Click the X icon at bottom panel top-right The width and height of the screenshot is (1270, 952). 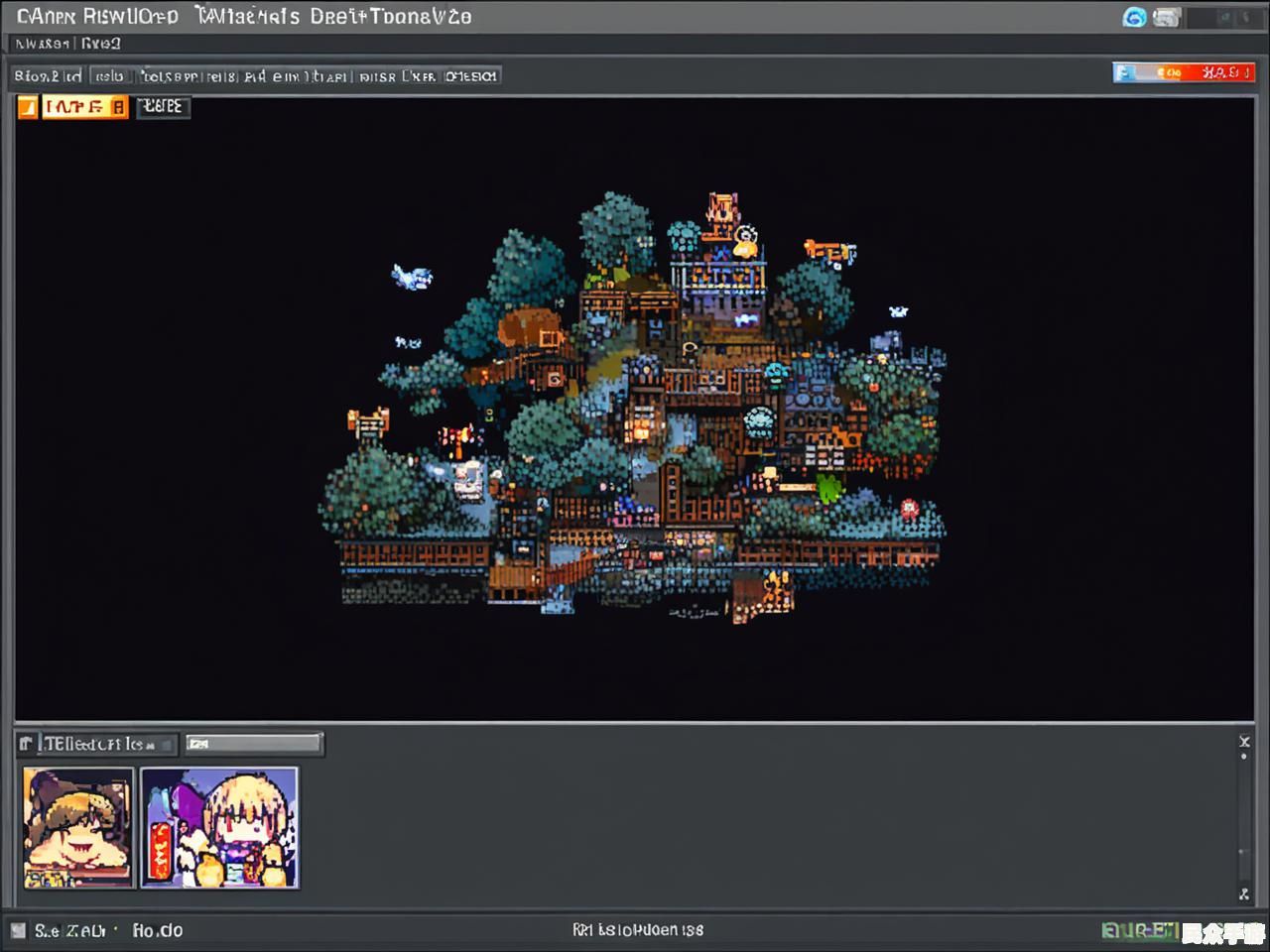click(x=1244, y=741)
